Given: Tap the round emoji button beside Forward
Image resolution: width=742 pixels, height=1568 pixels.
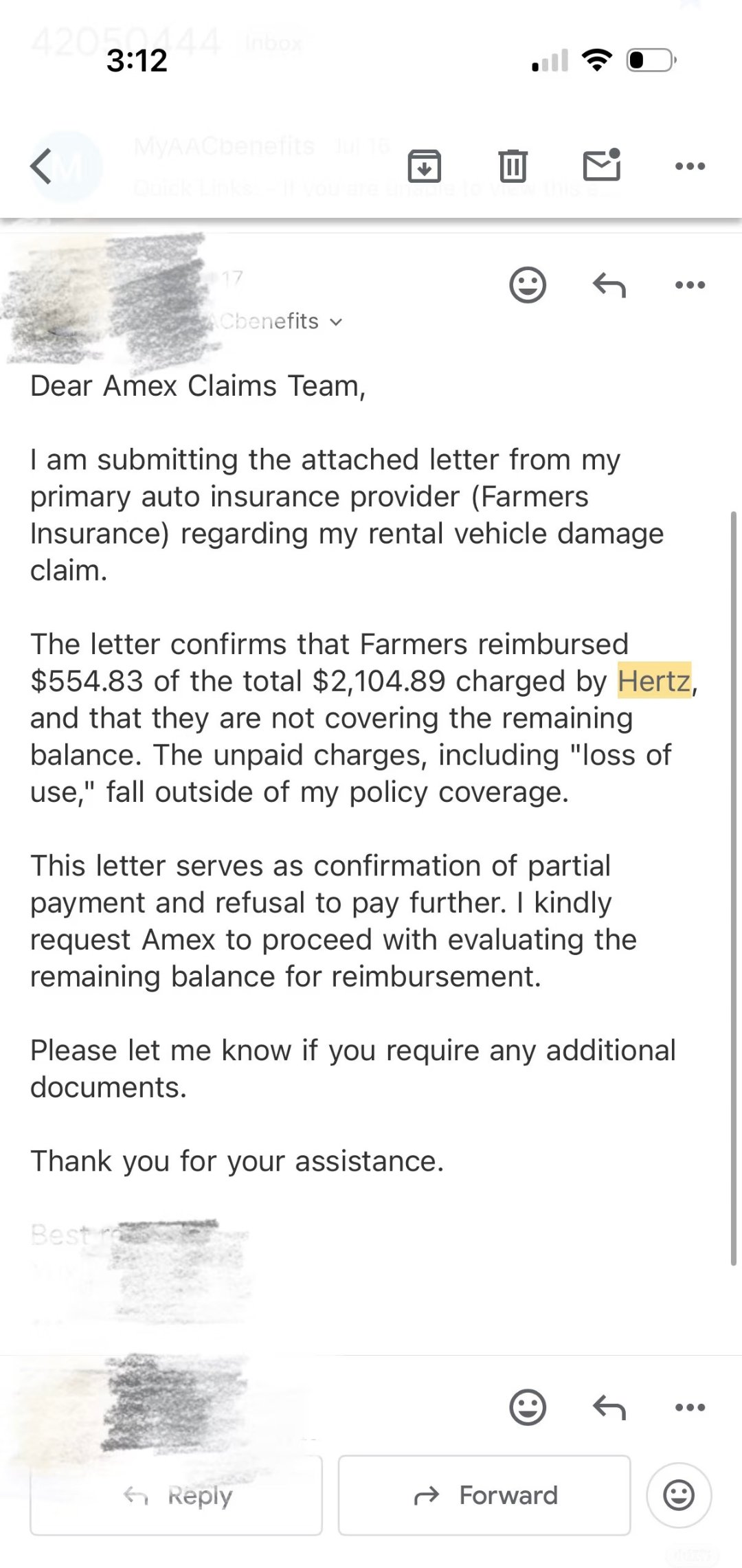Looking at the screenshot, I should tap(679, 1495).
